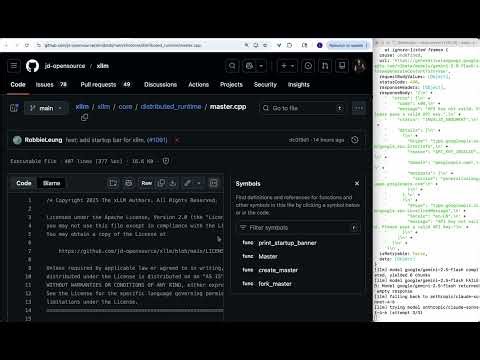Select line number 13 in code

pos(28,302)
